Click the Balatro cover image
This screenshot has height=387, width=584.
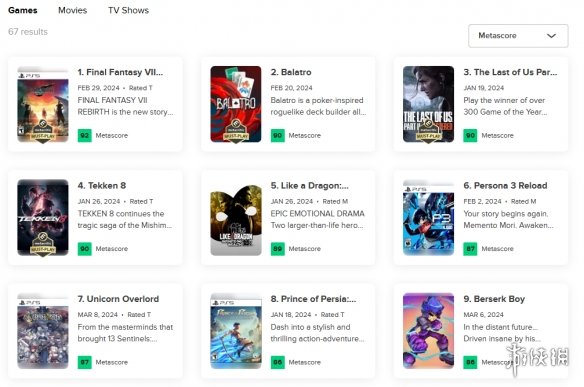pyautogui.click(x=236, y=104)
